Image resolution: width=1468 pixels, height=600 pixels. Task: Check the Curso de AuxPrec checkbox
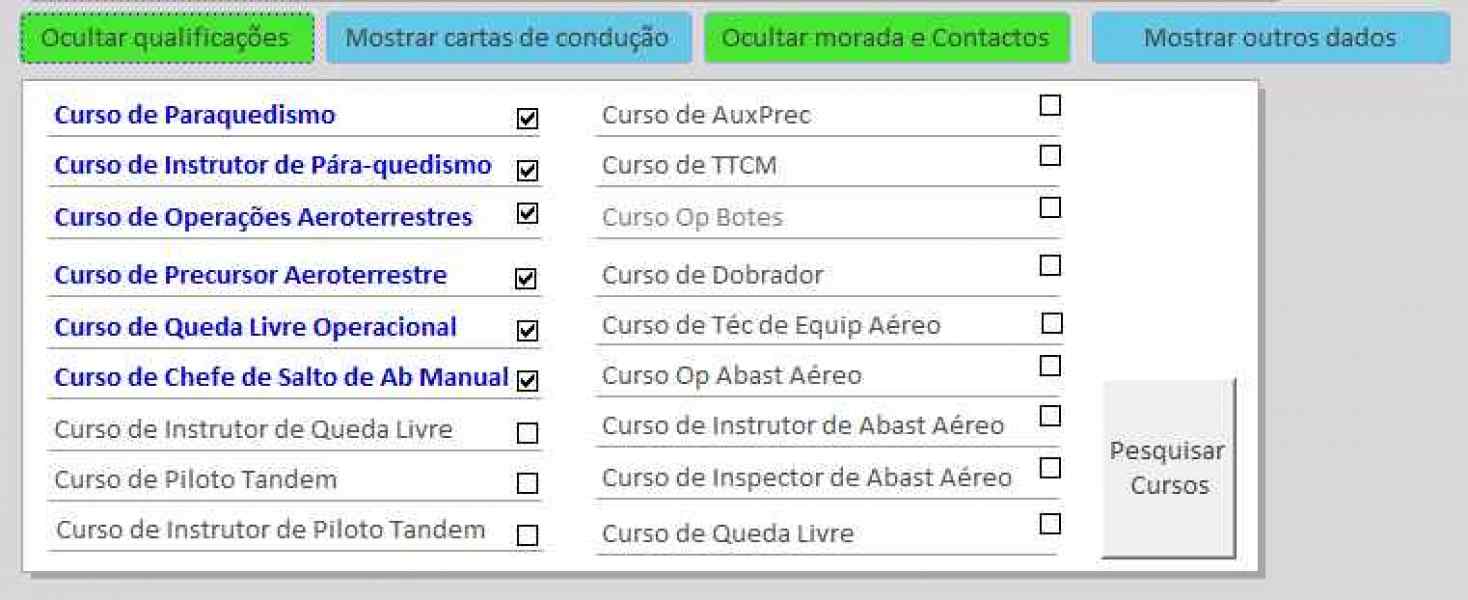coord(1050,105)
